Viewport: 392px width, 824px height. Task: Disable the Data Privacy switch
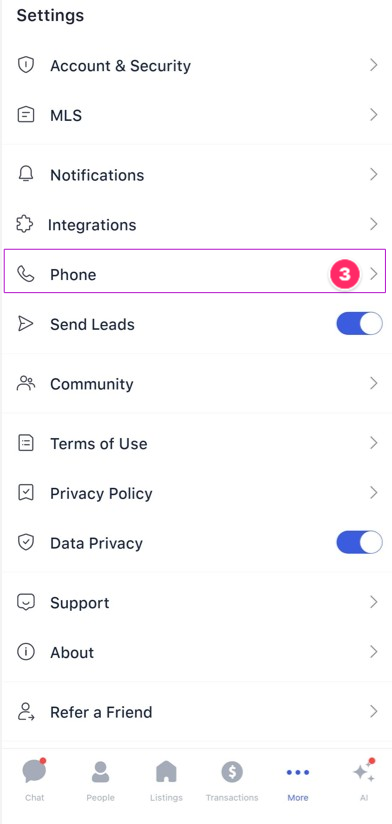point(359,543)
